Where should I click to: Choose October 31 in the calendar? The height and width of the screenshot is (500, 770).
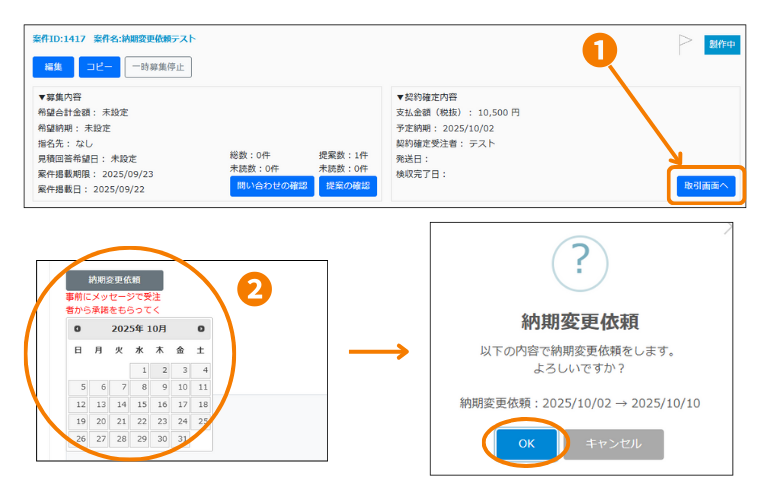pyautogui.click(x=181, y=438)
